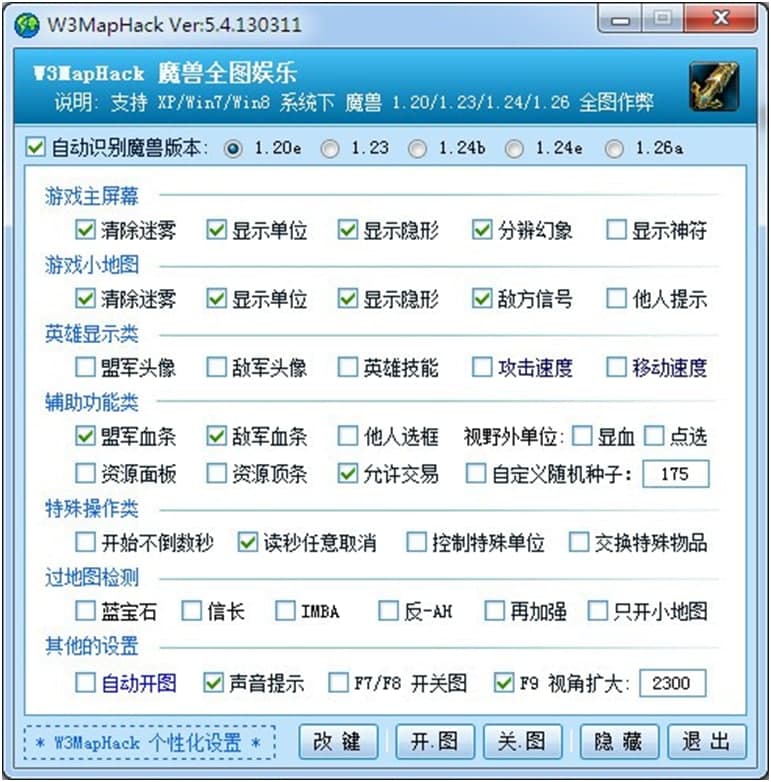Enable the 点选 checkbox for 视野外单位
Viewport: 771px width, 782px height.
[x=654, y=436]
